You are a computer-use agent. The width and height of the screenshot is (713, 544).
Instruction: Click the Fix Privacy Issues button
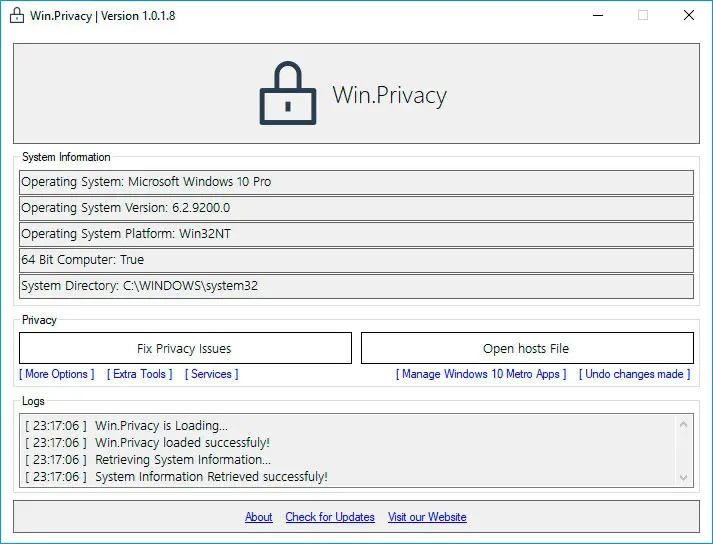pyautogui.click(x=185, y=348)
